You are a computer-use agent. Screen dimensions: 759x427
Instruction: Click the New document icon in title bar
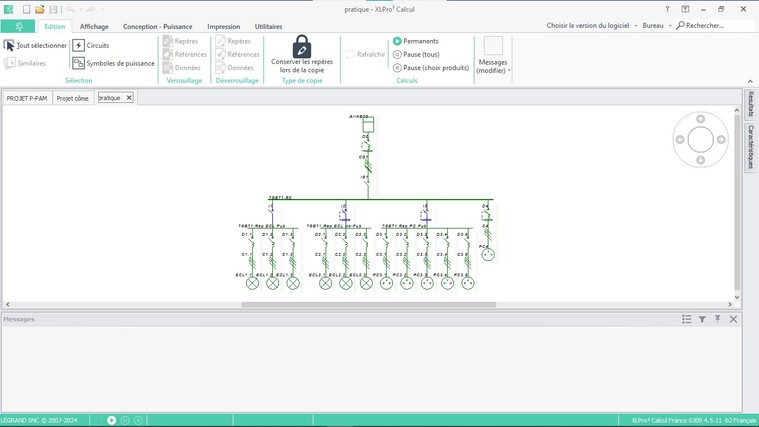(x=27, y=9)
